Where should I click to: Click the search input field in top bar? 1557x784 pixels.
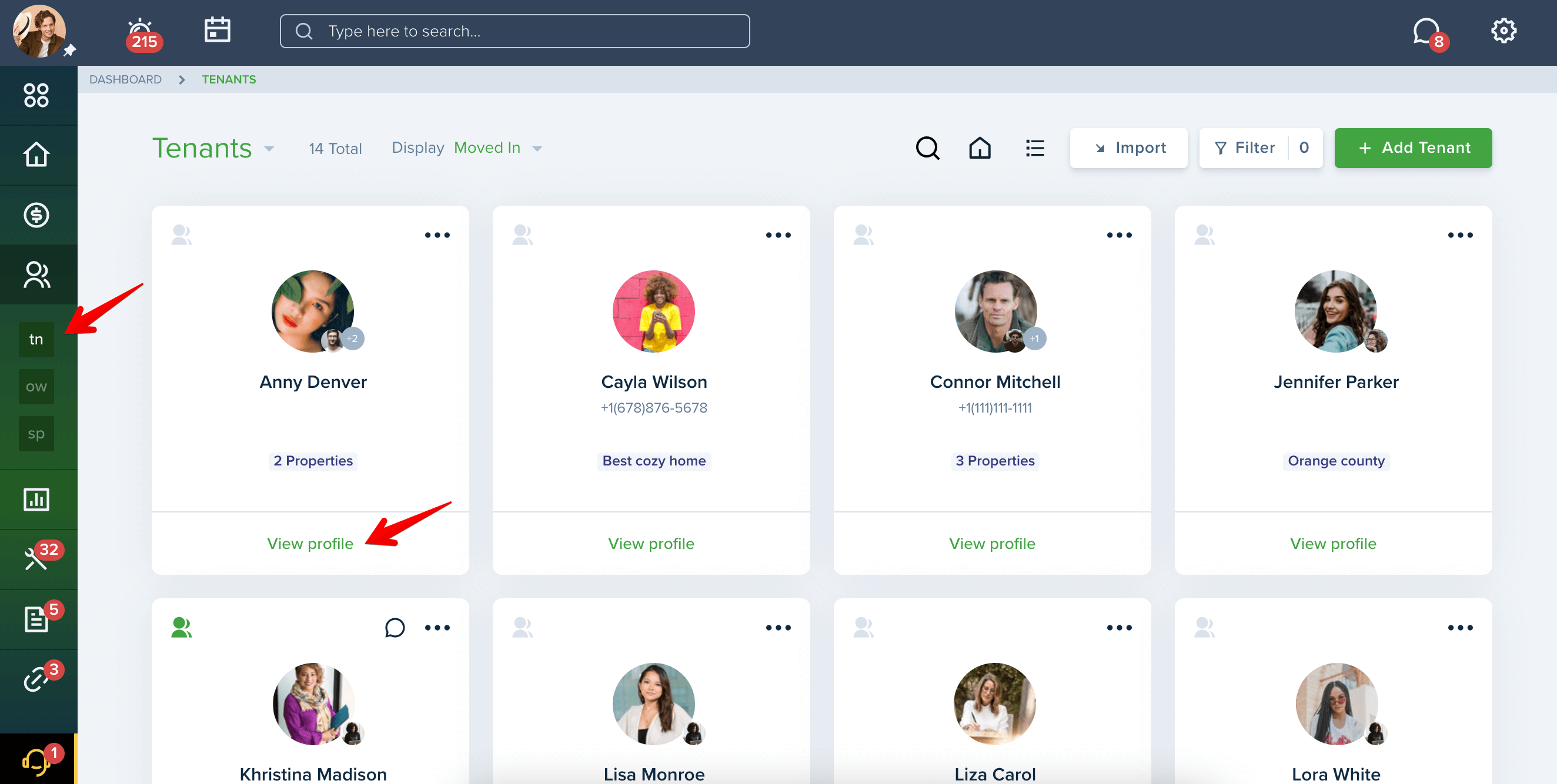coord(514,31)
